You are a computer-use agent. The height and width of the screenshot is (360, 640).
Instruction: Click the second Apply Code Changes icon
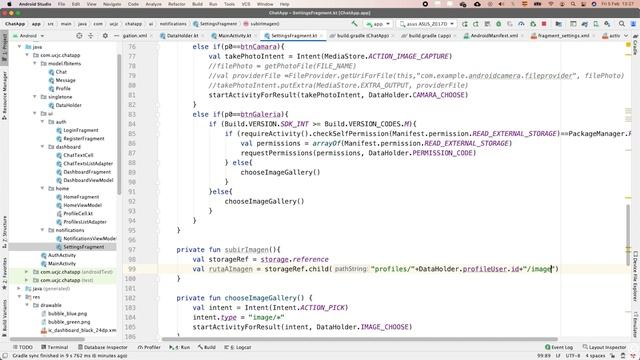(476, 24)
